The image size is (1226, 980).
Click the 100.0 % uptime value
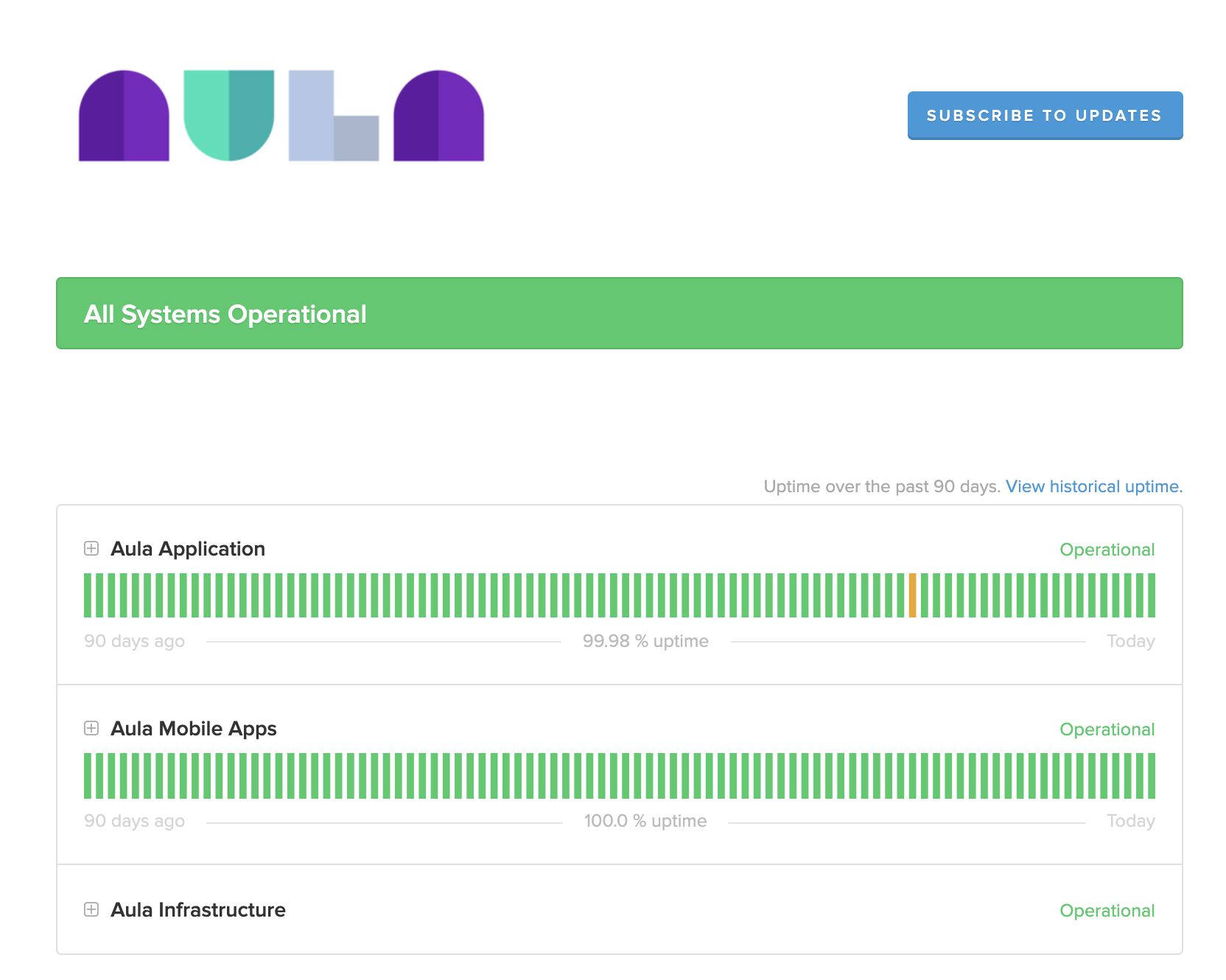click(x=645, y=821)
